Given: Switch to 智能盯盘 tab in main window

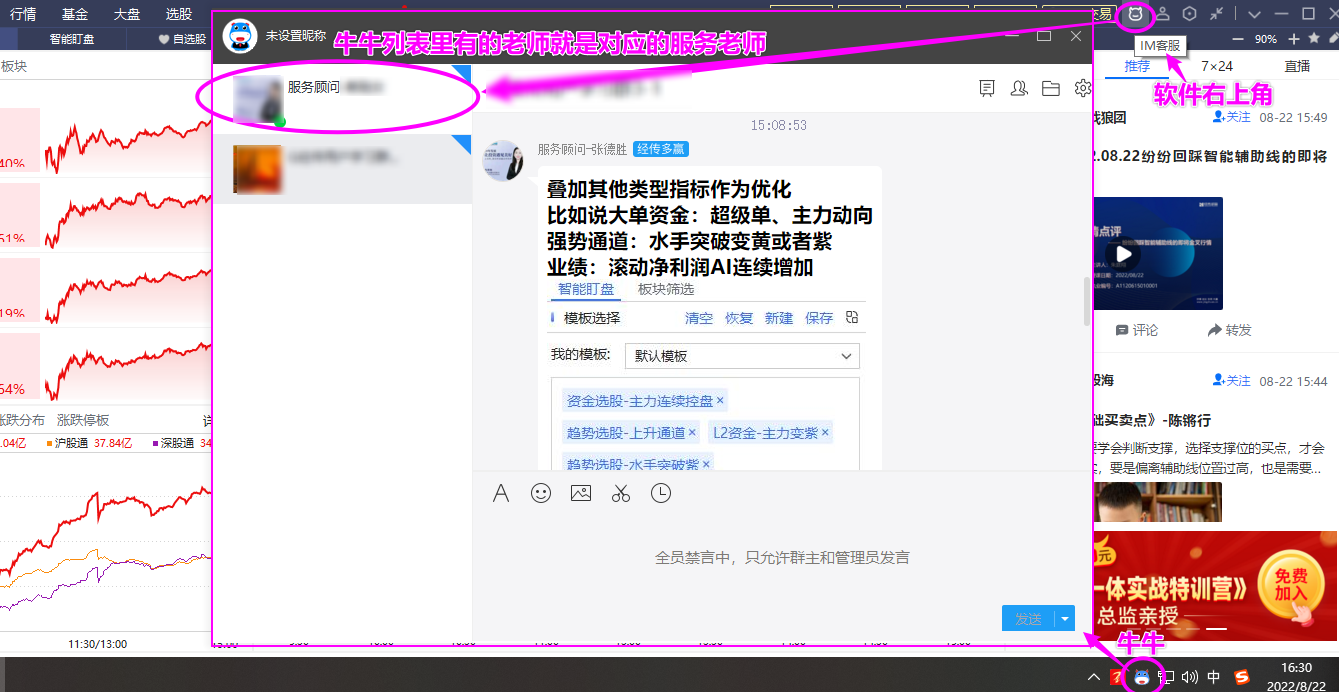Looking at the screenshot, I should tap(73, 39).
